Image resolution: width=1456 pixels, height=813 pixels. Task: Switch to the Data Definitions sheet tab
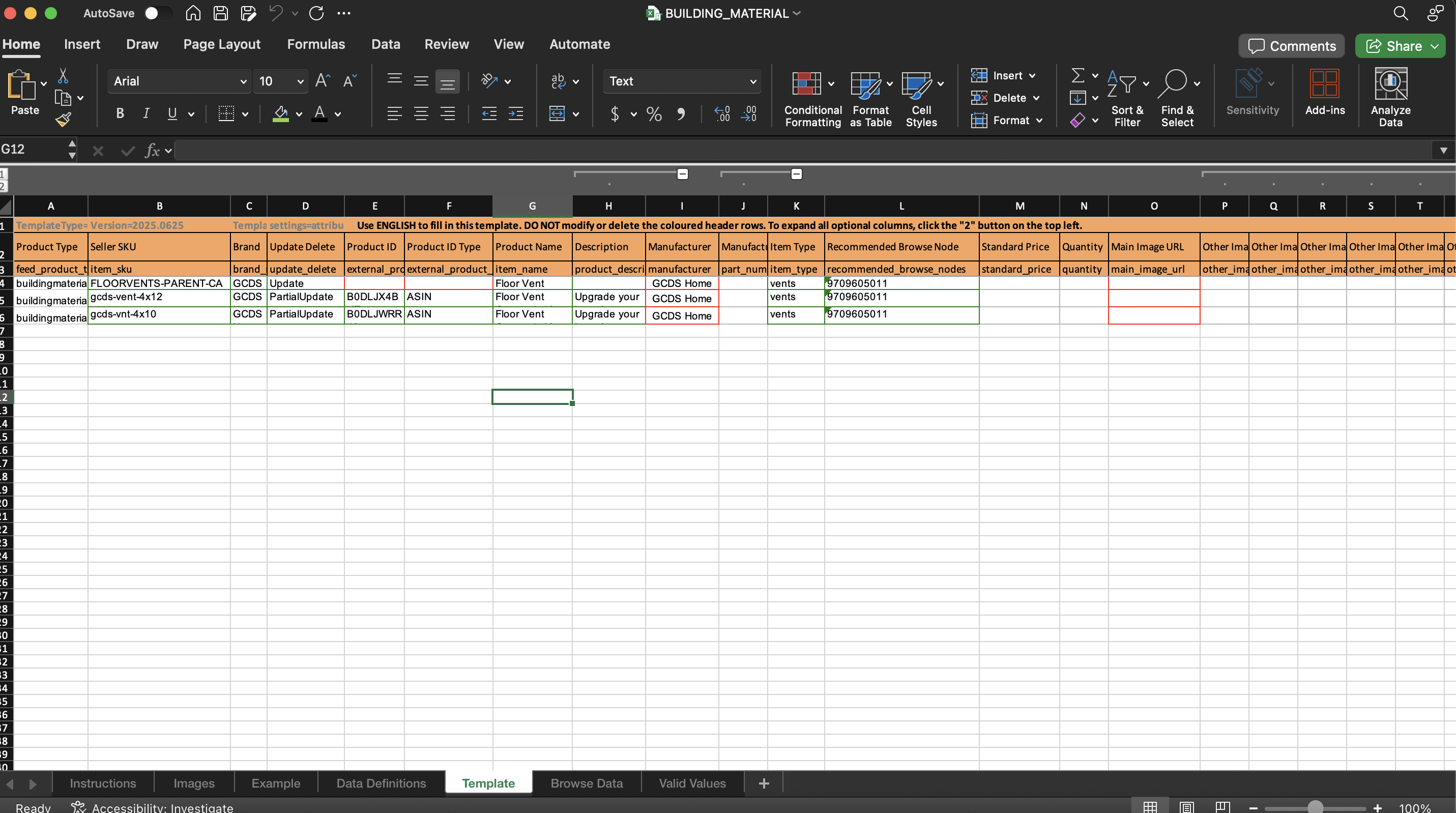[x=381, y=783]
